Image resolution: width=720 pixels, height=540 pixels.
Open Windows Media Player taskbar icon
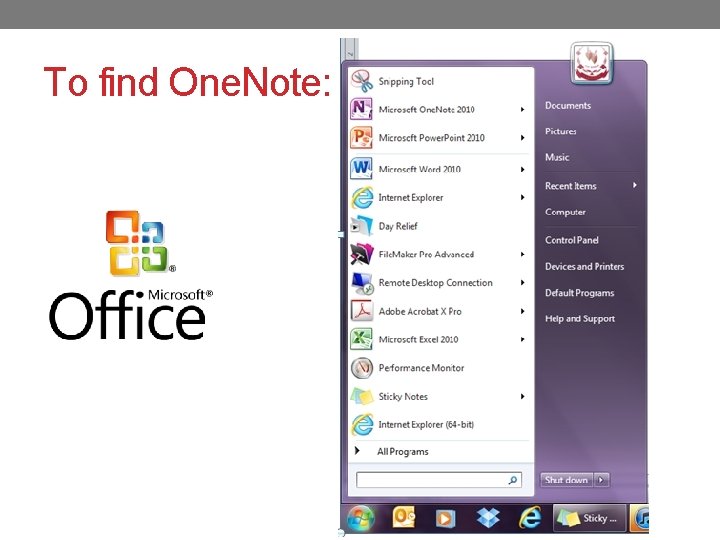[445, 518]
